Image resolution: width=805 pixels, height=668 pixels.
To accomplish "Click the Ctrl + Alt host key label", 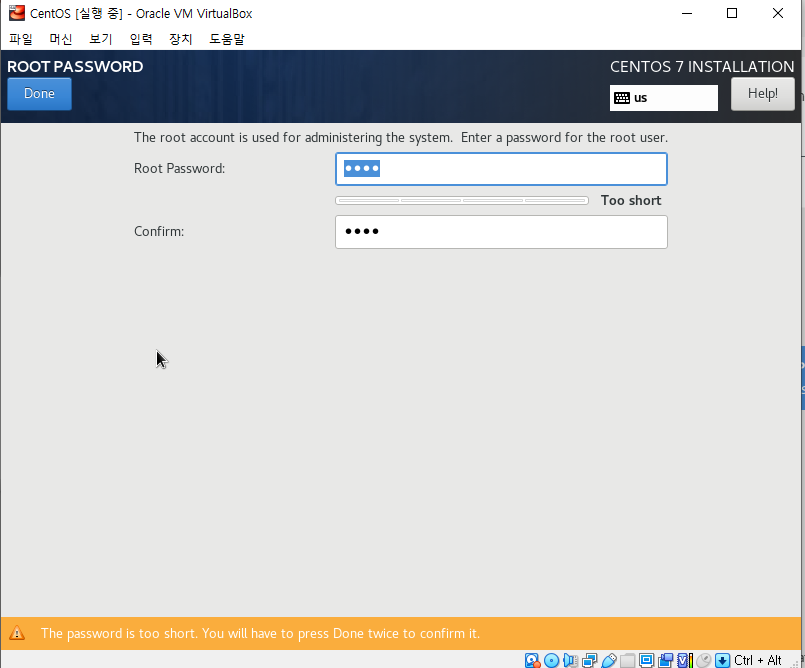I will [x=758, y=660].
